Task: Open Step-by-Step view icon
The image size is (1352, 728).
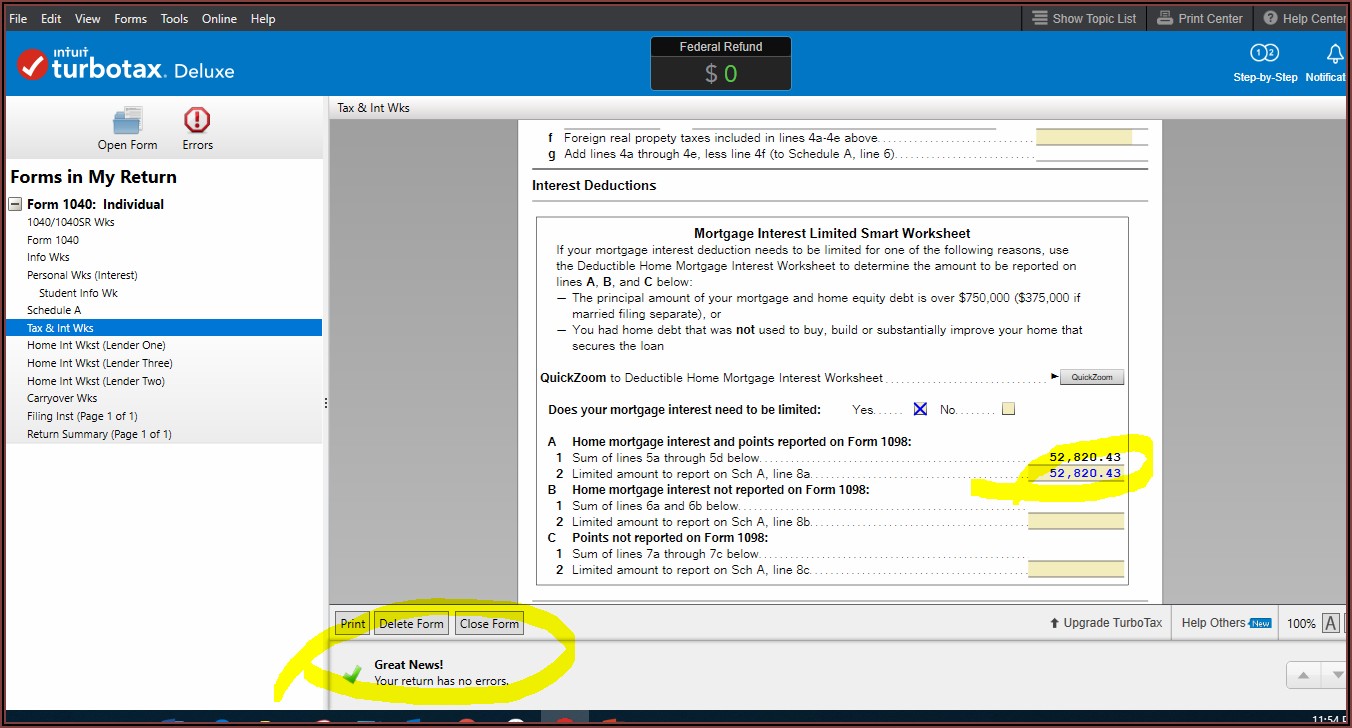Action: 1265,54
